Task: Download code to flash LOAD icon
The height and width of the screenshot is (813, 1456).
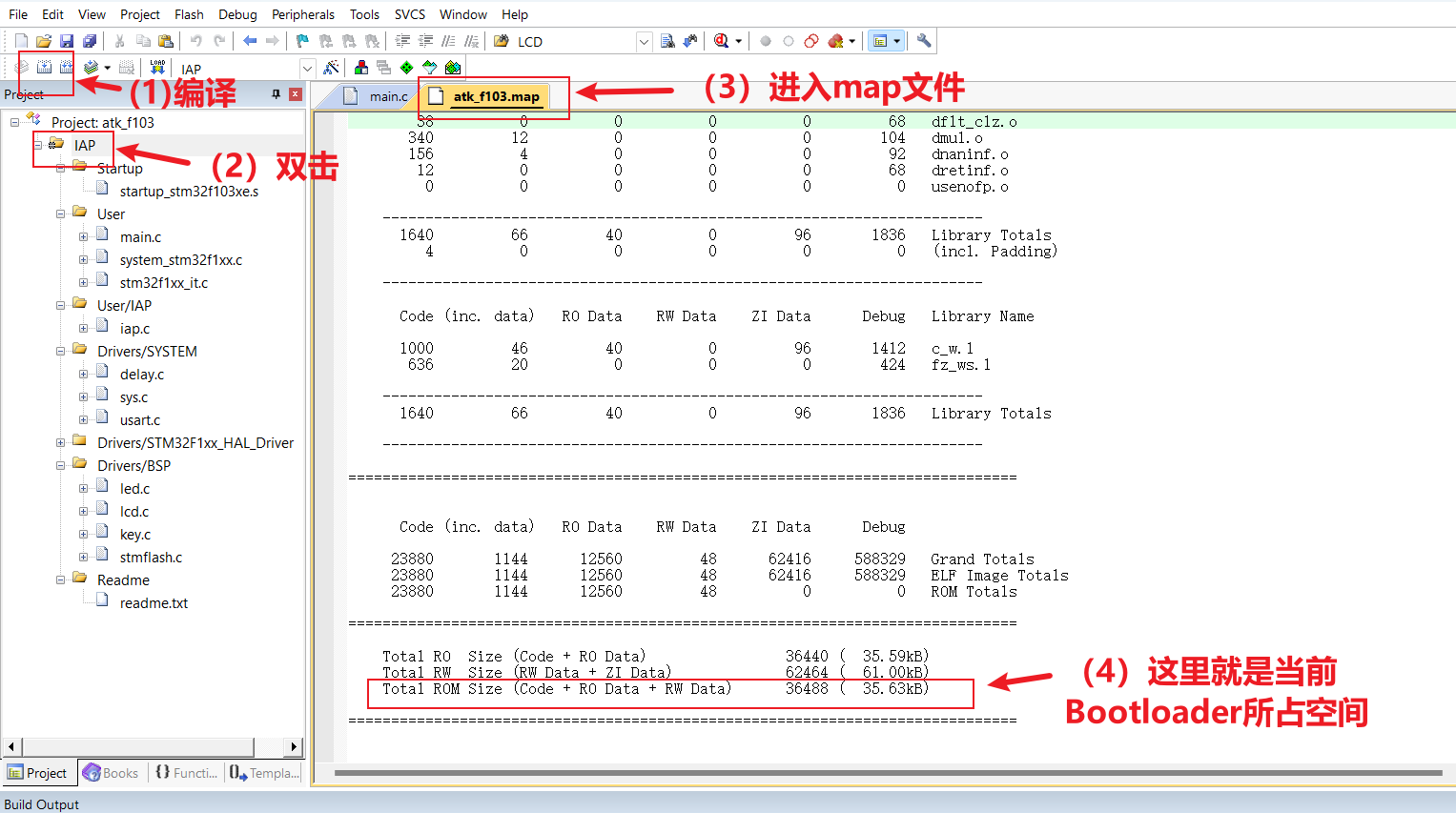Action: pos(158,68)
